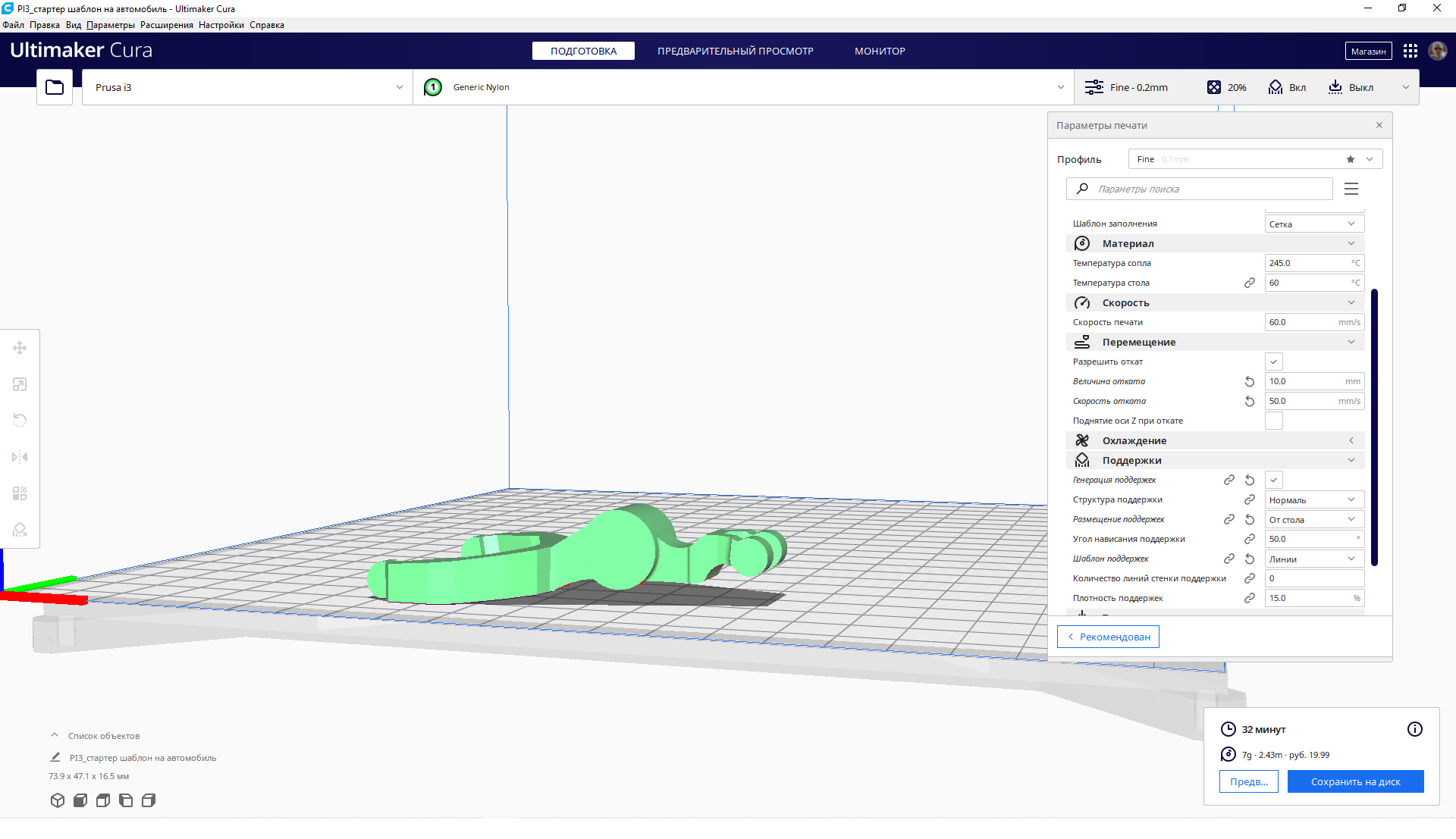Open the infill pattern Сетка dropdown
Screen dimensions: 1456x839
pos(1313,224)
